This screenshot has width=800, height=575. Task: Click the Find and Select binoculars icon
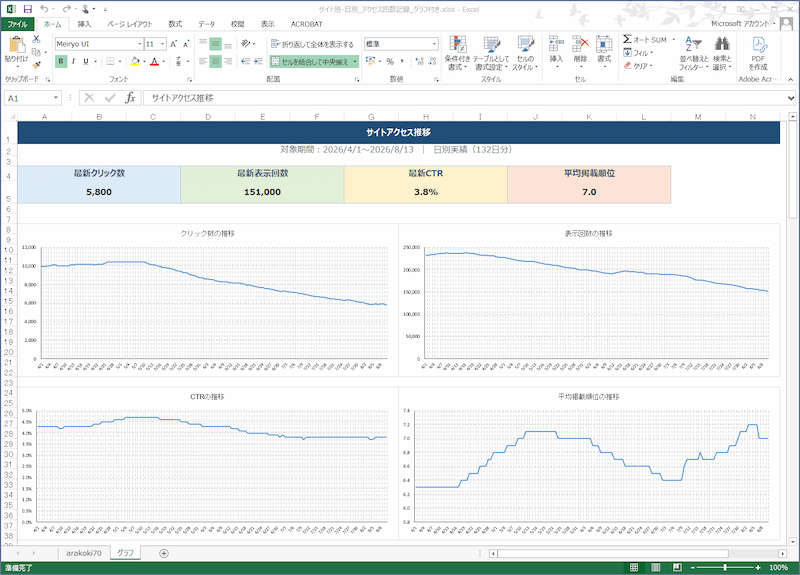pyautogui.click(x=722, y=44)
